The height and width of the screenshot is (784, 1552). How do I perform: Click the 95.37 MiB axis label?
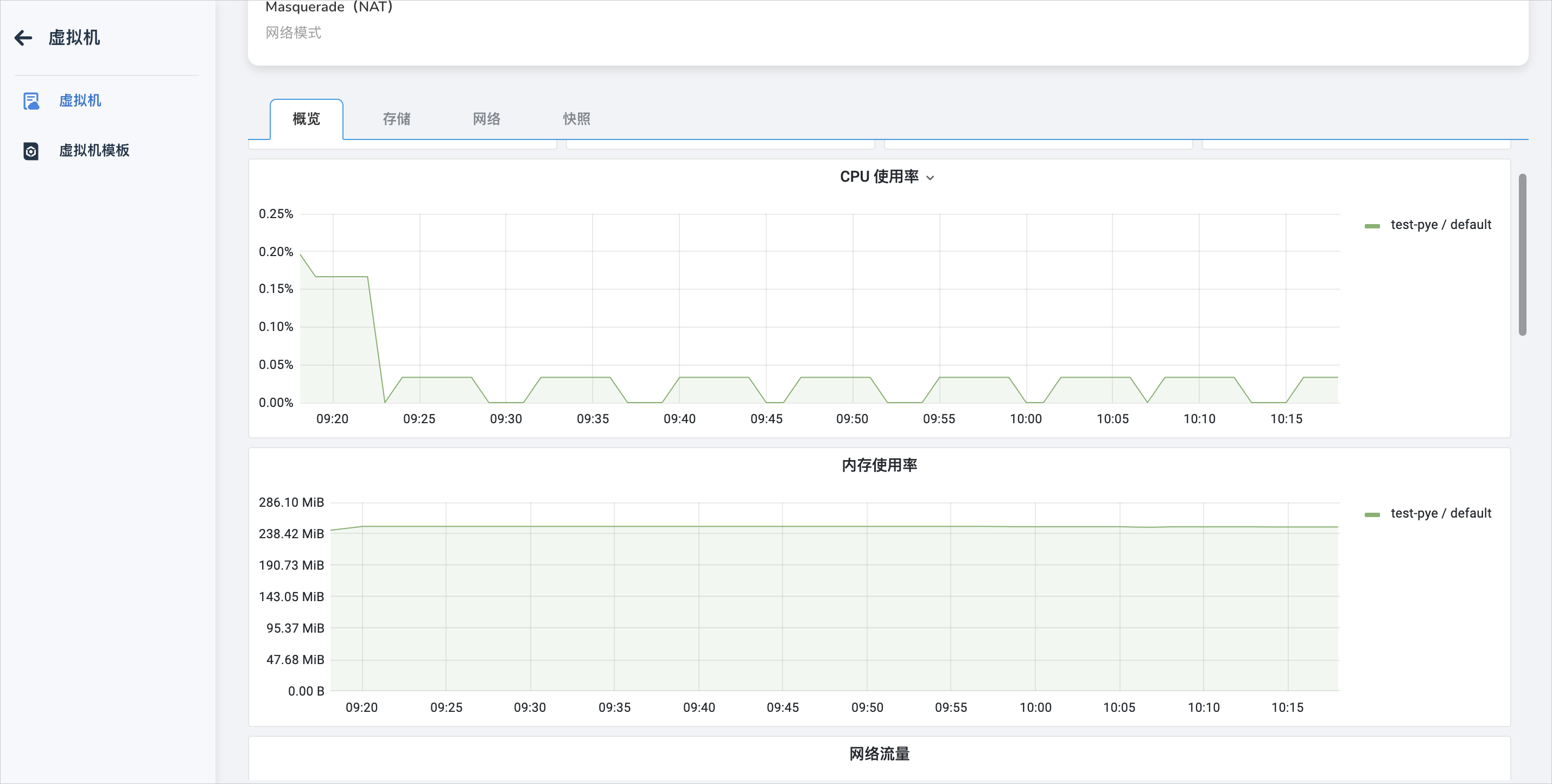tap(295, 628)
